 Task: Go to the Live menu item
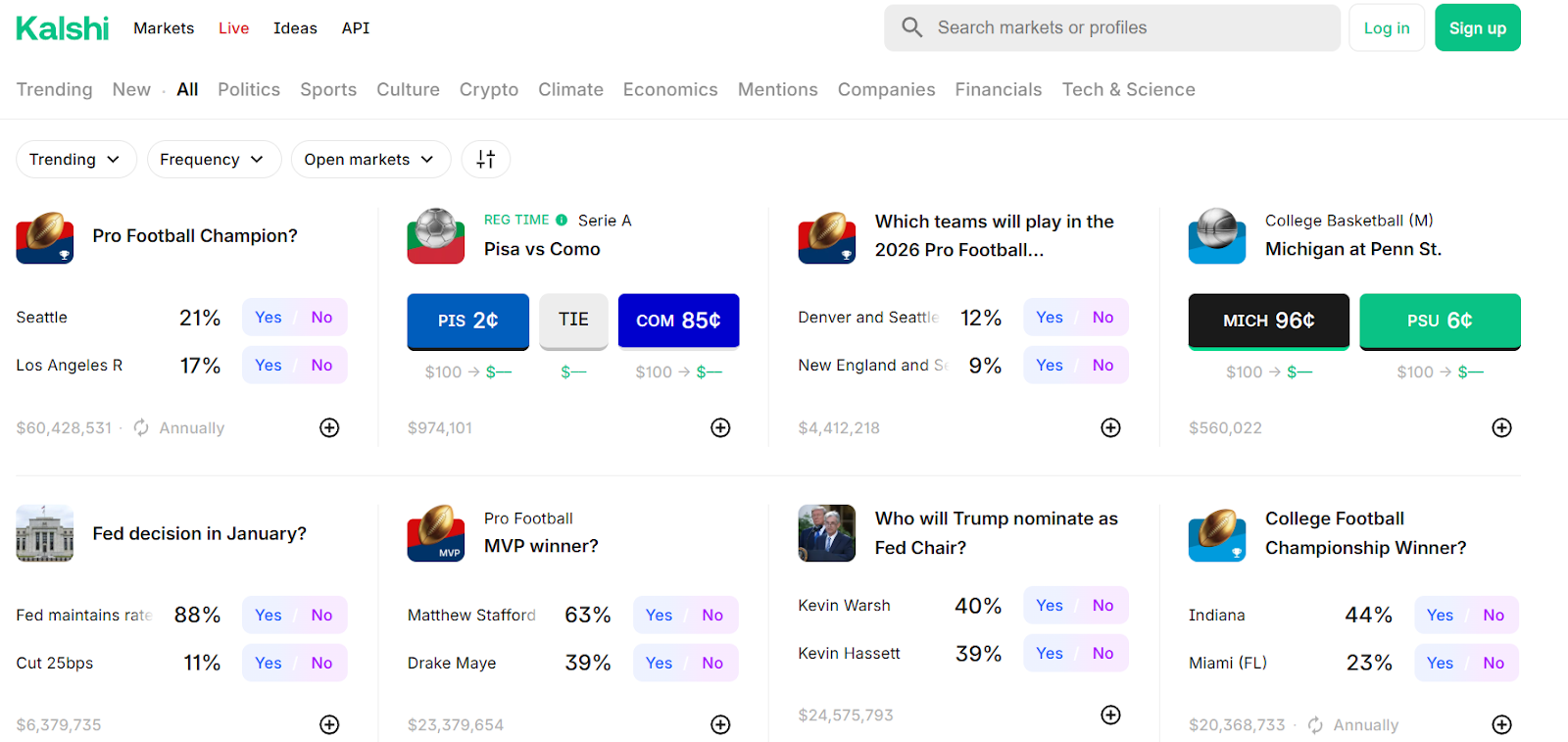[x=233, y=28]
